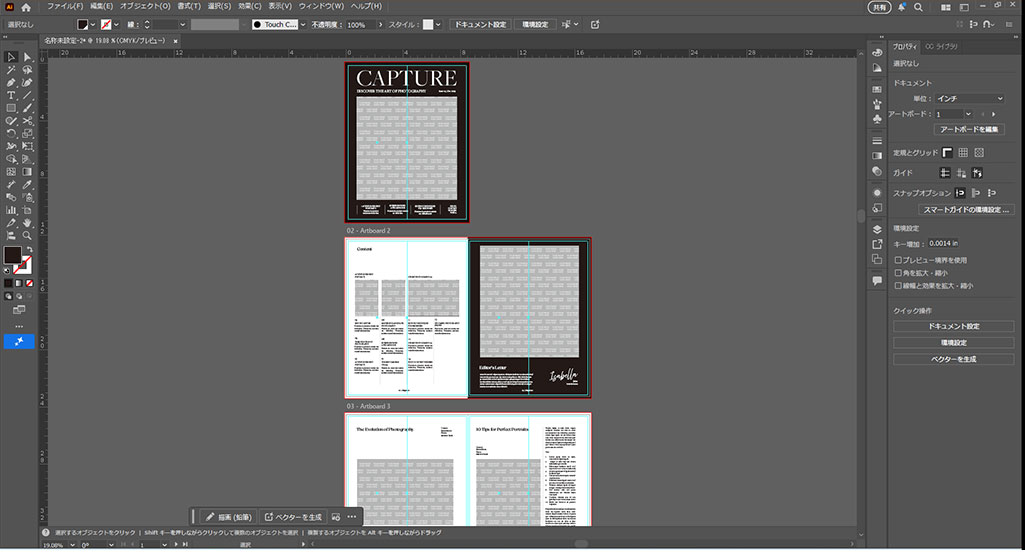Select the Type tool

tap(11, 95)
